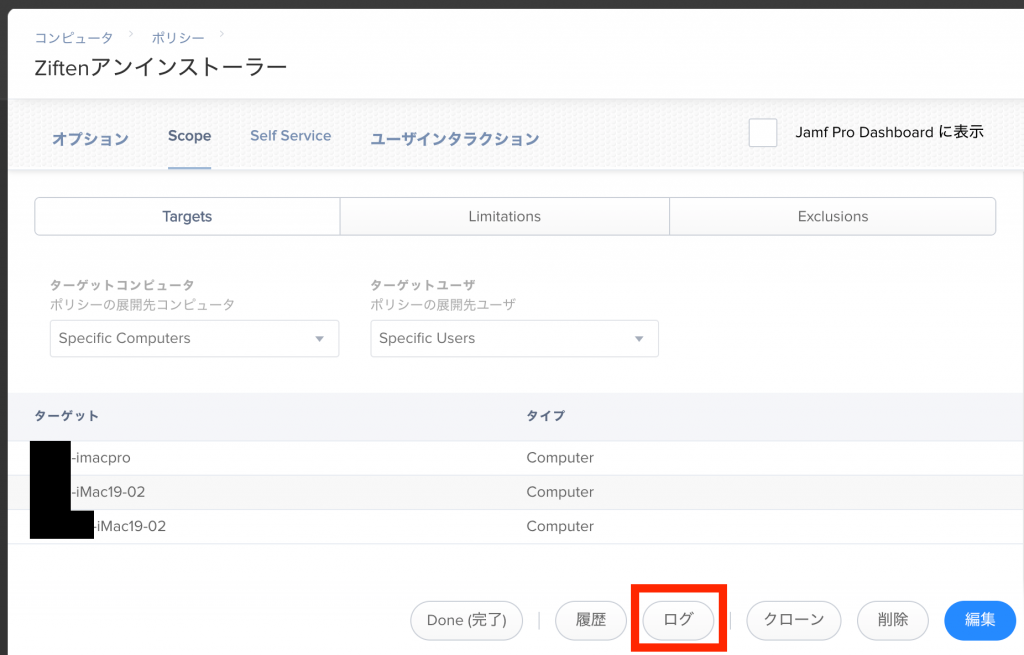Click the ターゲットユーザ label
This screenshot has width=1024, height=655.
point(423,285)
